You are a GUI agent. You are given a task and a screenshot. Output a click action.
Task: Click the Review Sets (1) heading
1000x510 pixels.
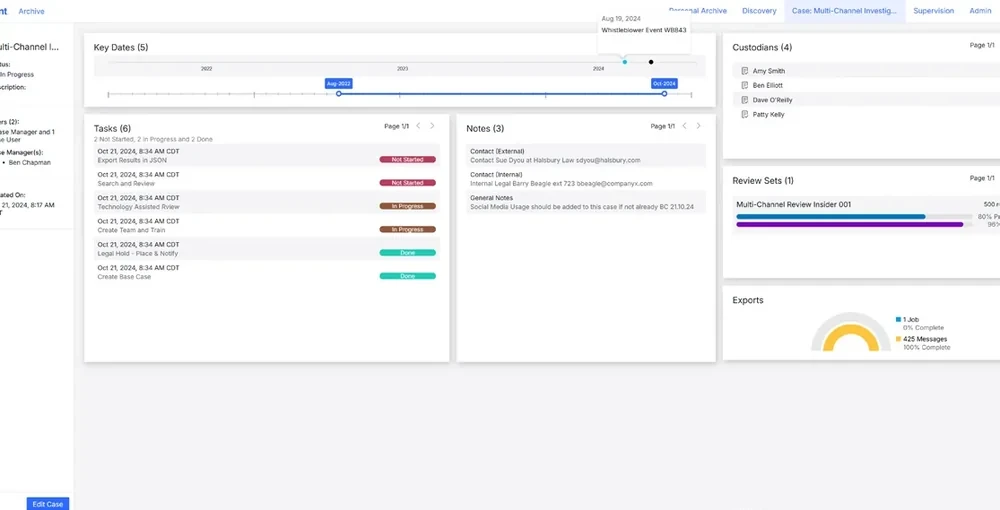[763, 180]
